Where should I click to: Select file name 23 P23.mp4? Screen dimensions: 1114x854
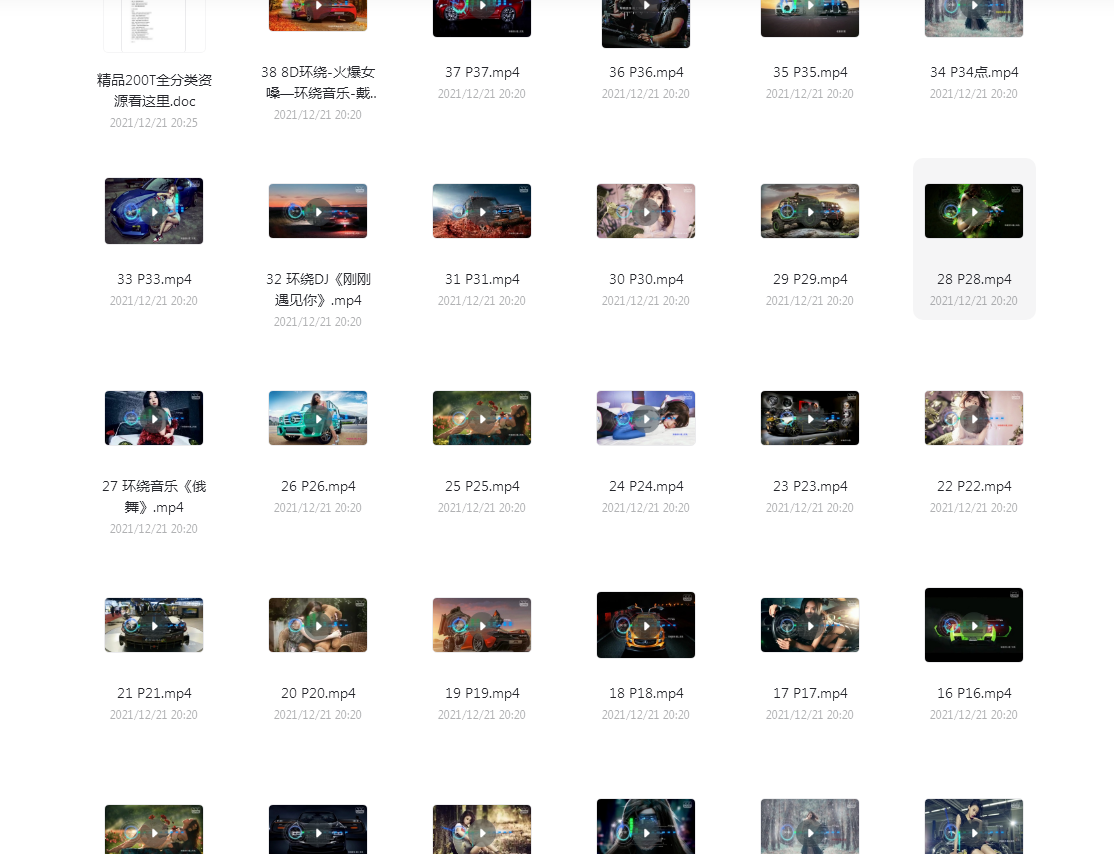[x=810, y=486]
